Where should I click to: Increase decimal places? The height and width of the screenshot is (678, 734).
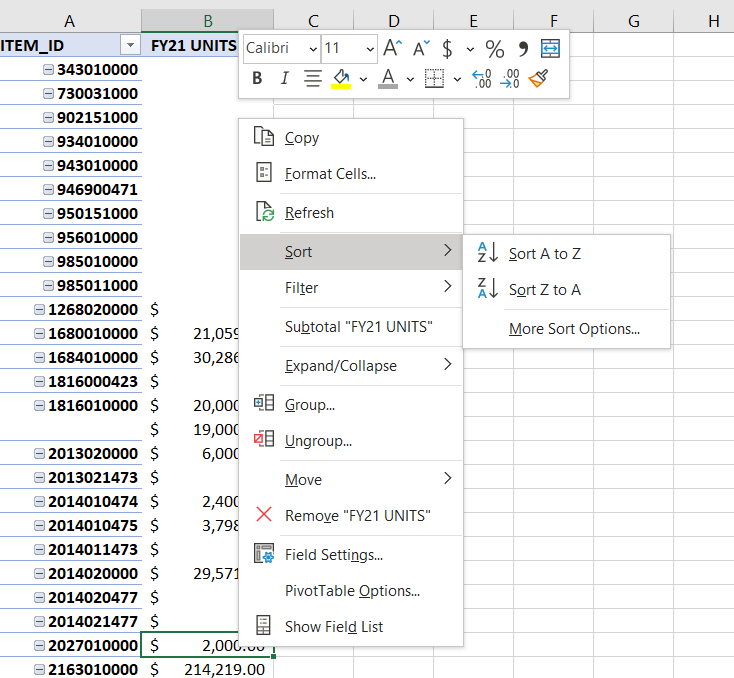[x=482, y=78]
